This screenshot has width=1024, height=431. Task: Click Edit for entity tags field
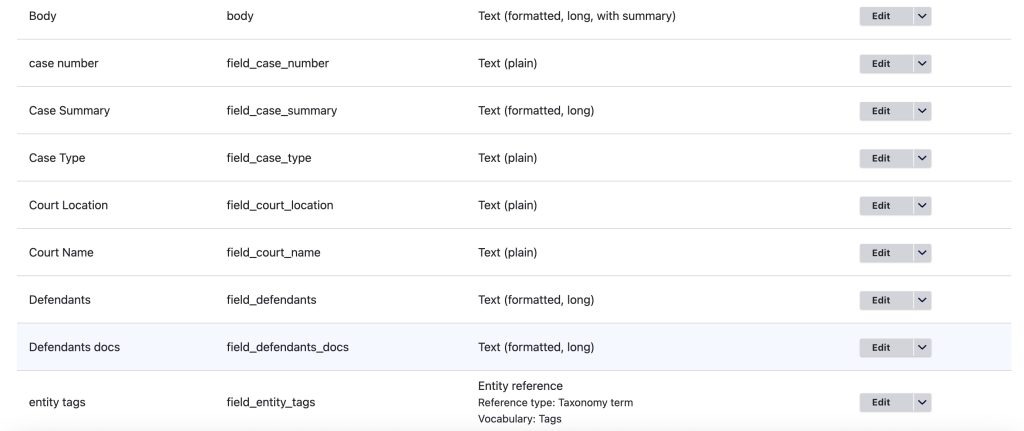point(881,402)
